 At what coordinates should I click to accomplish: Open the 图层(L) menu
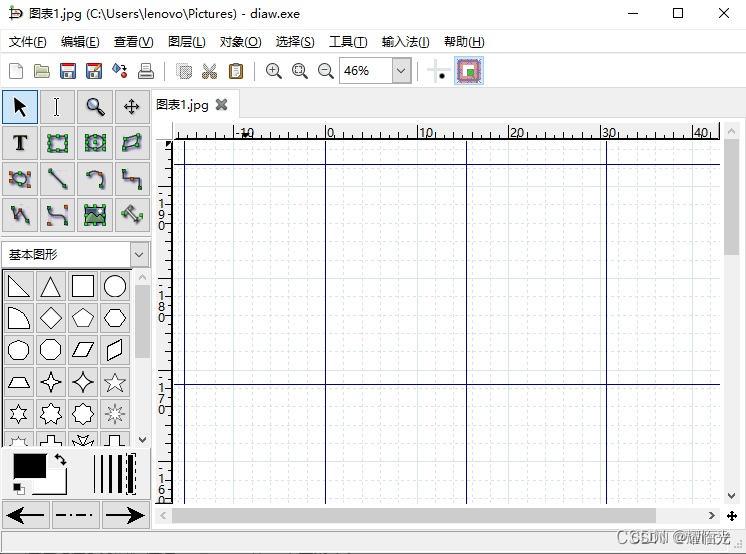tap(186, 42)
